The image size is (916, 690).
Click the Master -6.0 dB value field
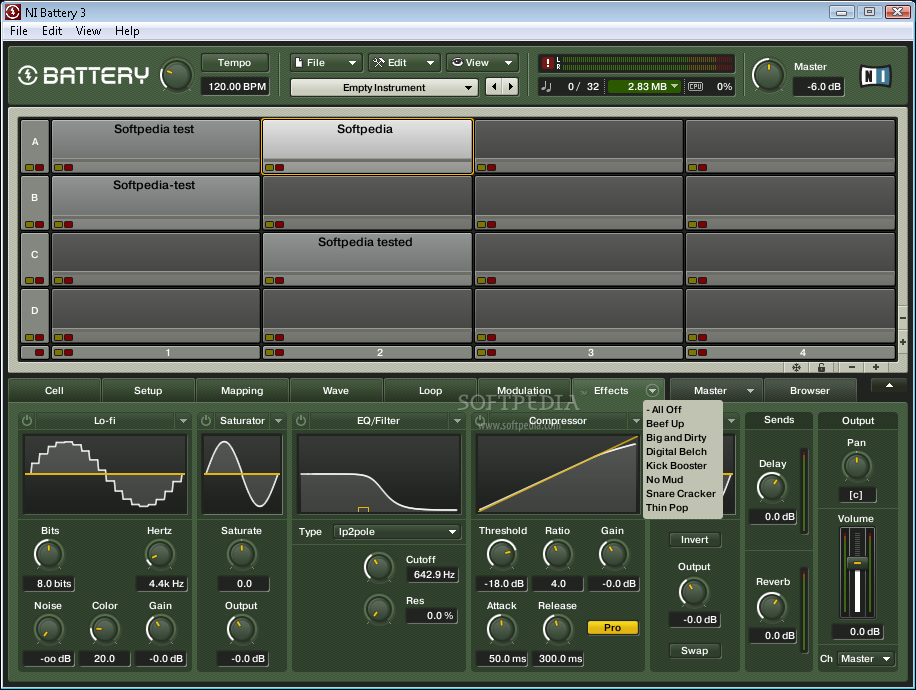819,86
